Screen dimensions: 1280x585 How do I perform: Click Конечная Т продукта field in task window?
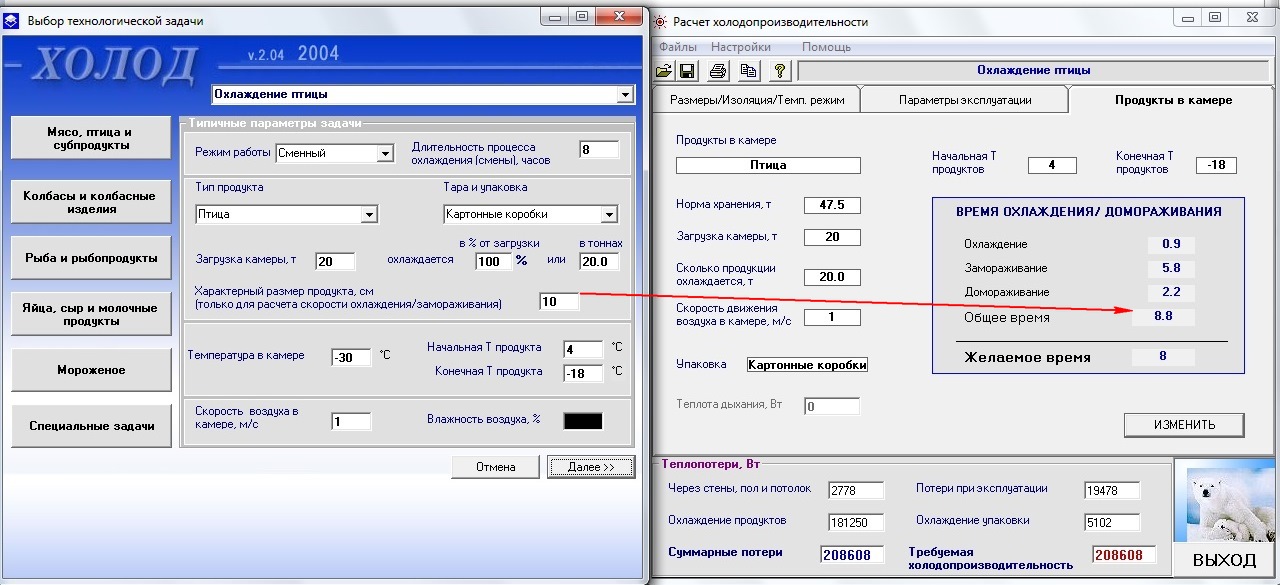[583, 373]
